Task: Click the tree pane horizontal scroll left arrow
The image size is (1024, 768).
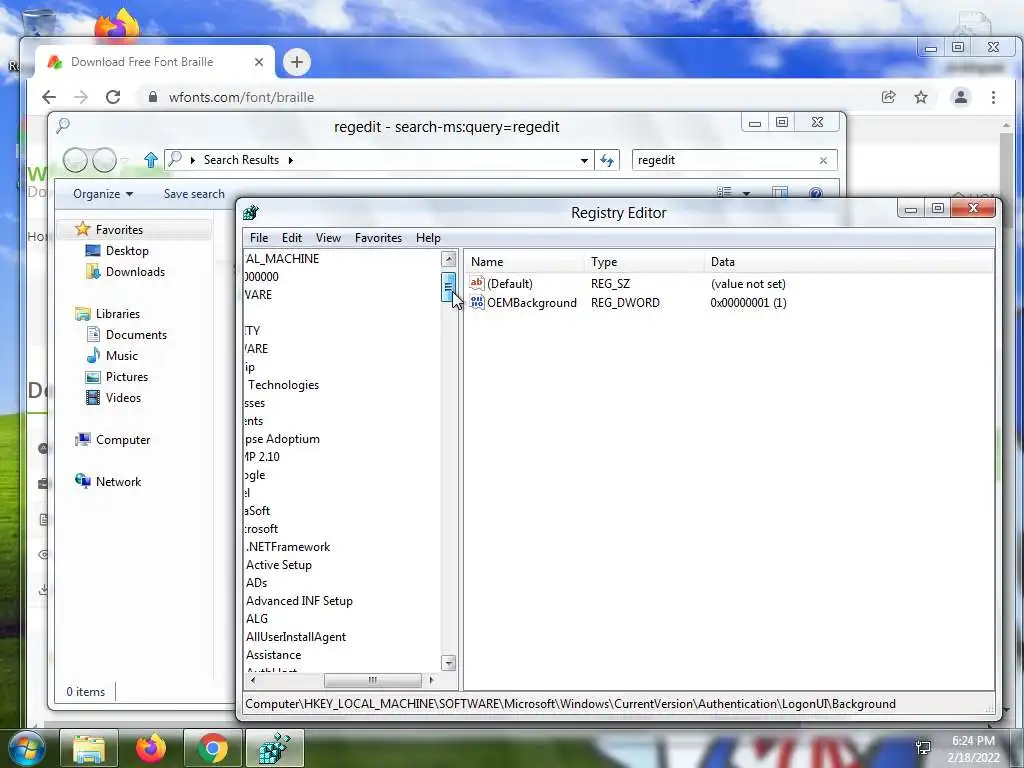Action: tap(253, 680)
